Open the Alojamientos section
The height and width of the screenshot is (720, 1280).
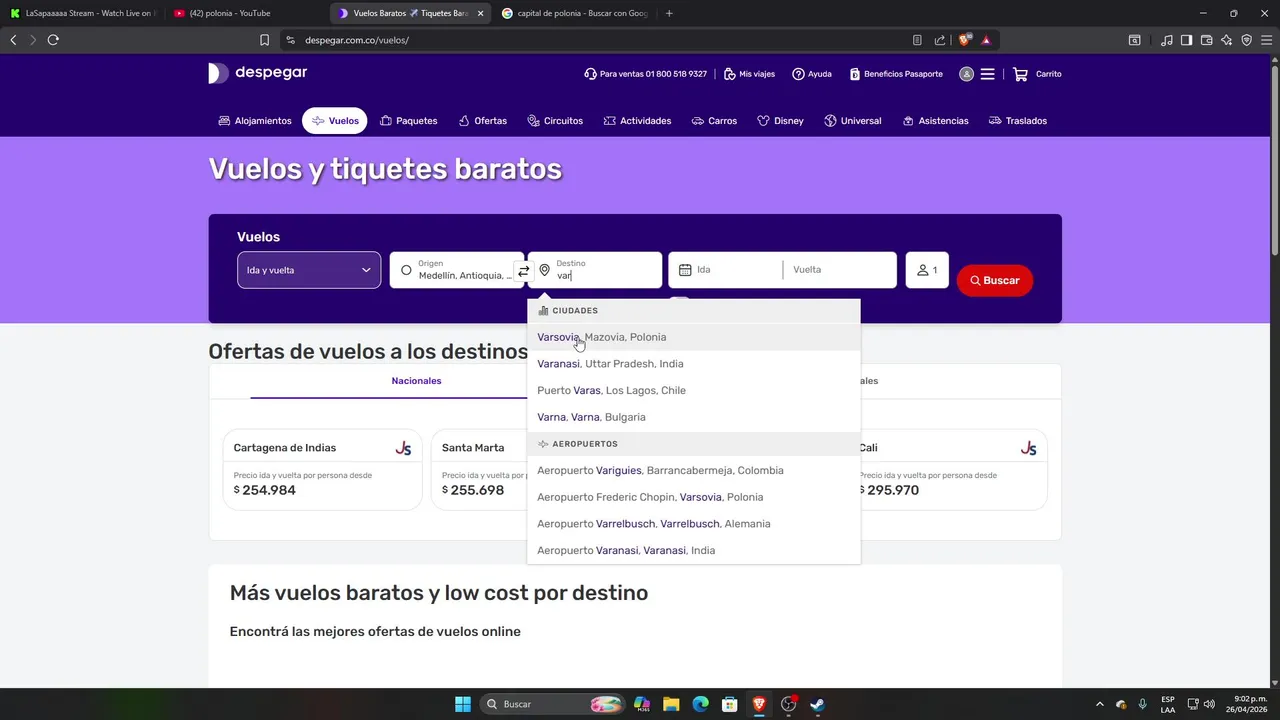point(255,121)
